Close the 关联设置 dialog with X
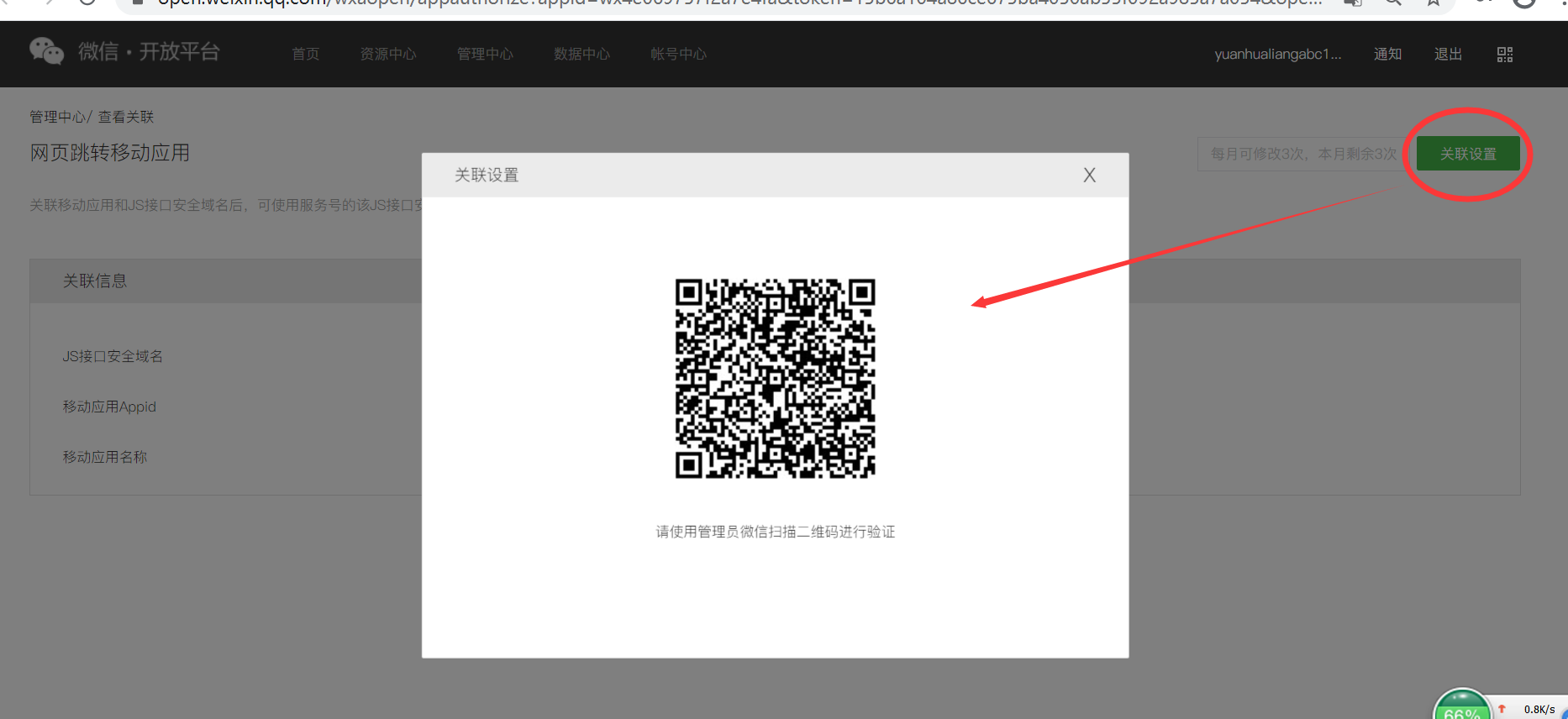This screenshot has height=719, width=1568. click(x=1089, y=176)
